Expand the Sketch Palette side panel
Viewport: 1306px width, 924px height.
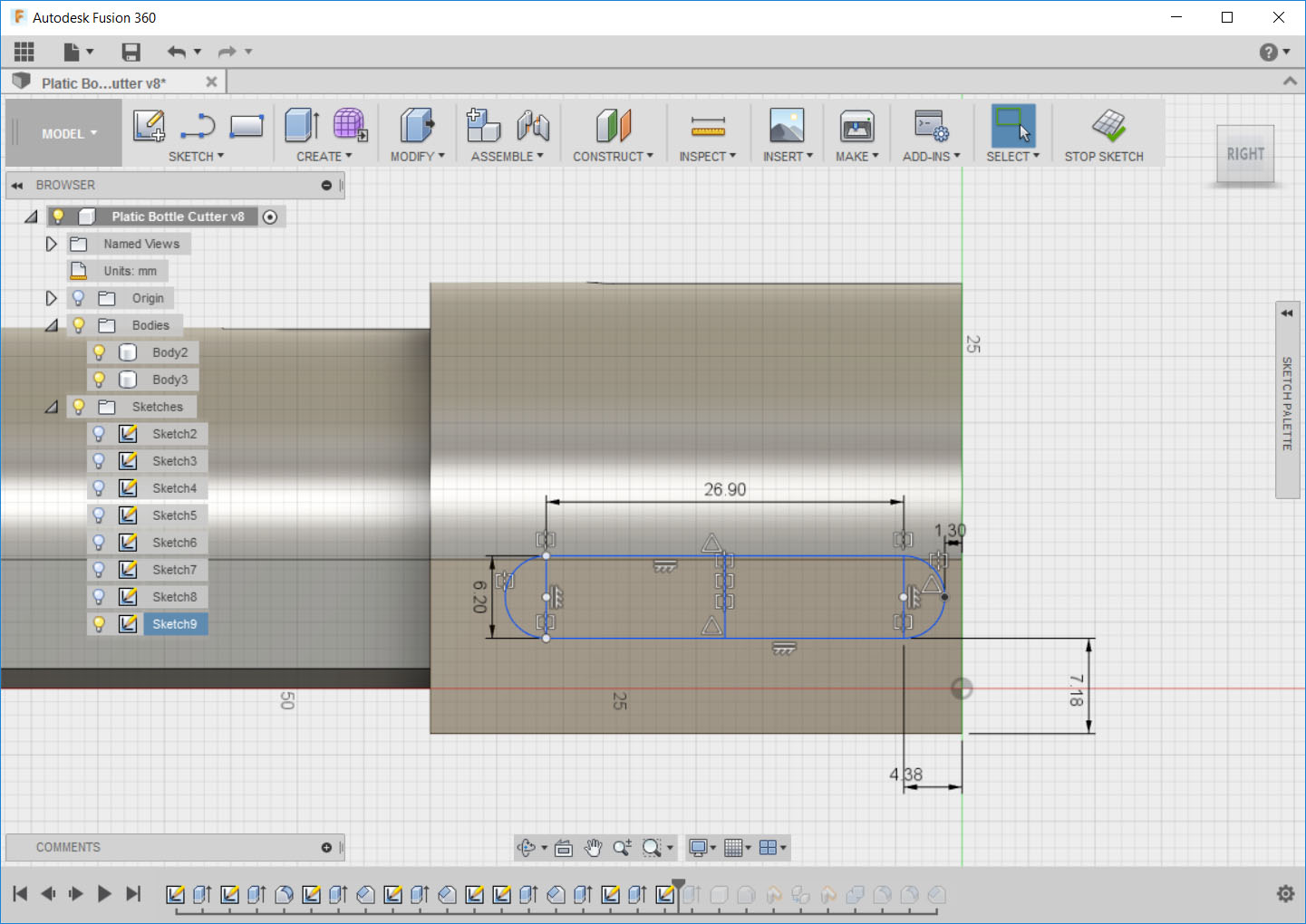click(1286, 313)
